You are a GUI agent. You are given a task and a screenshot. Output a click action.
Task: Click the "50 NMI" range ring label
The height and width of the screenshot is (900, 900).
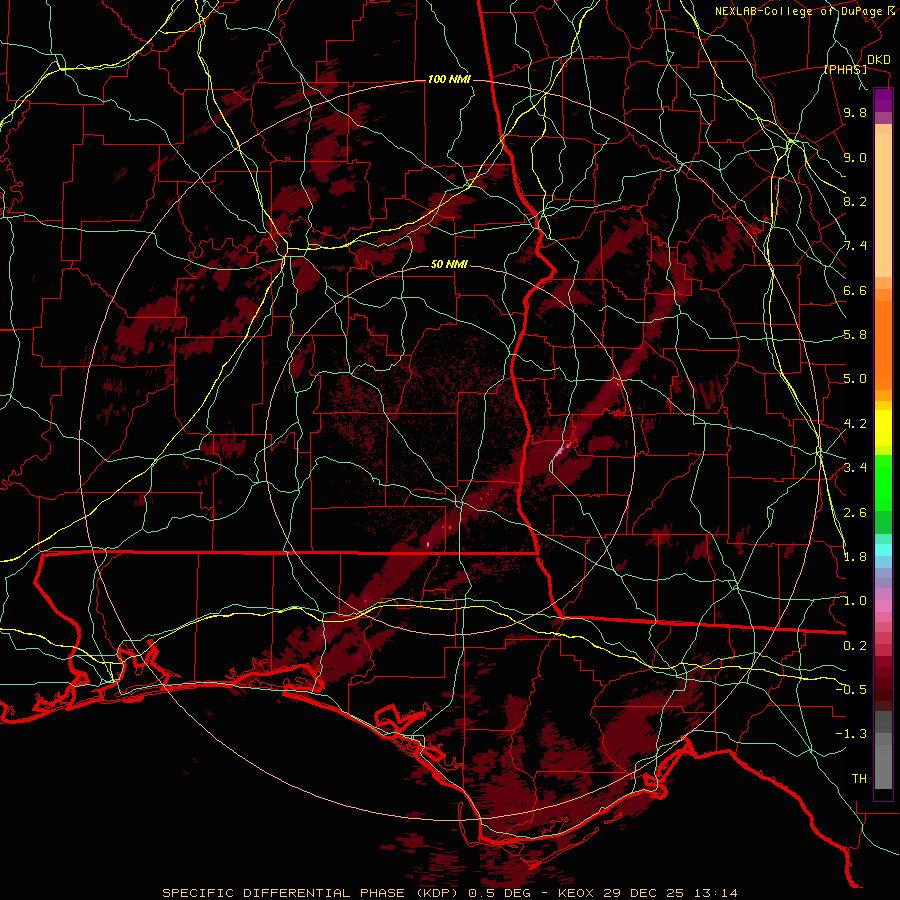click(449, 265)
